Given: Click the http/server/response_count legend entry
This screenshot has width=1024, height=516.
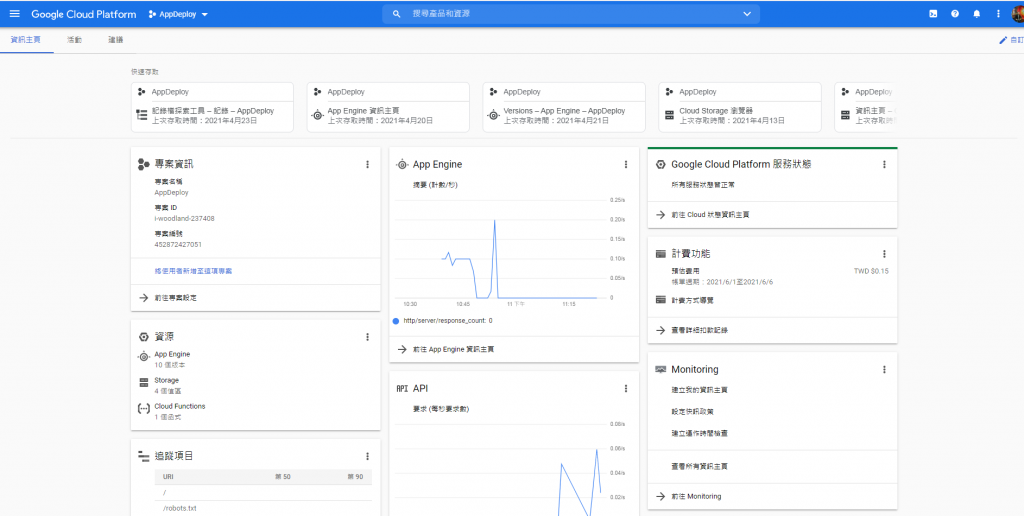Looking at the screenshot, I should (442, 321).
